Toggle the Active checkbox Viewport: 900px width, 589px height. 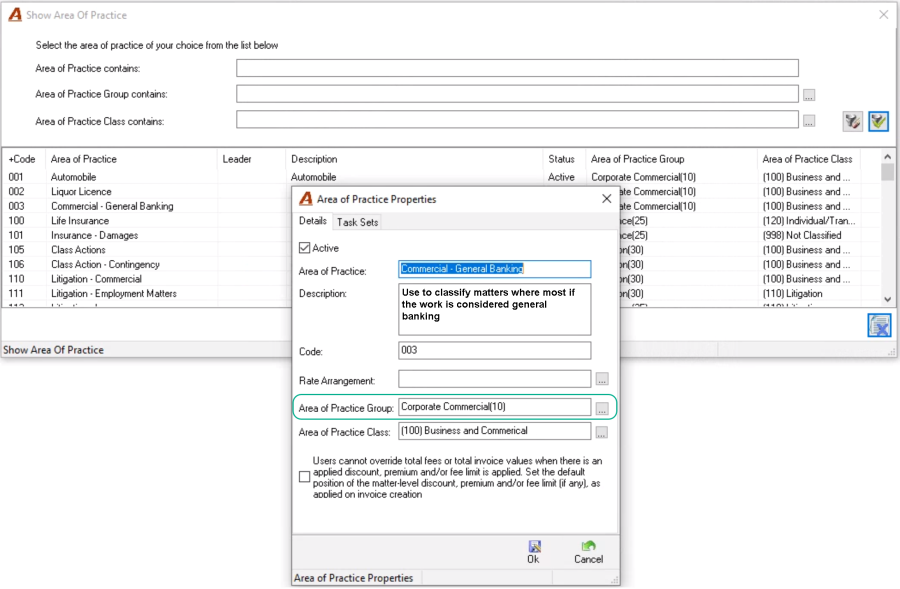click(305, 248)
